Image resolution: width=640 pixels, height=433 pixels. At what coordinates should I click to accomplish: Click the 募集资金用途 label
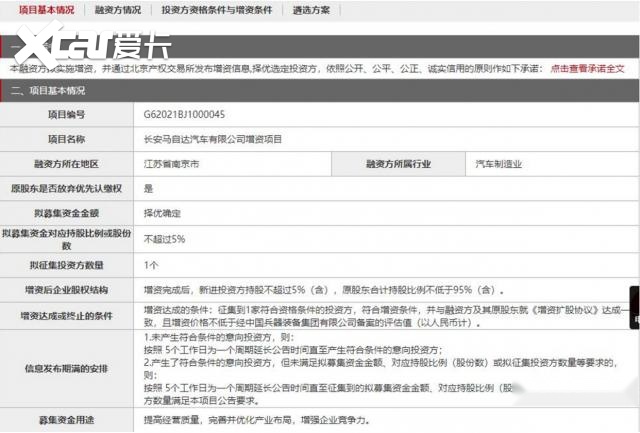click(x=67, y=420)
